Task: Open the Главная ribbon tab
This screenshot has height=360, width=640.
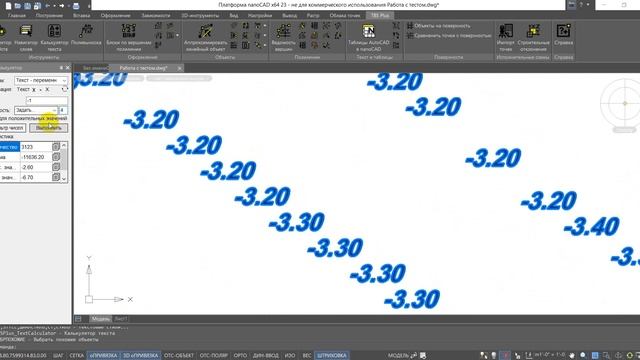Action: click(x=17, y=16)
